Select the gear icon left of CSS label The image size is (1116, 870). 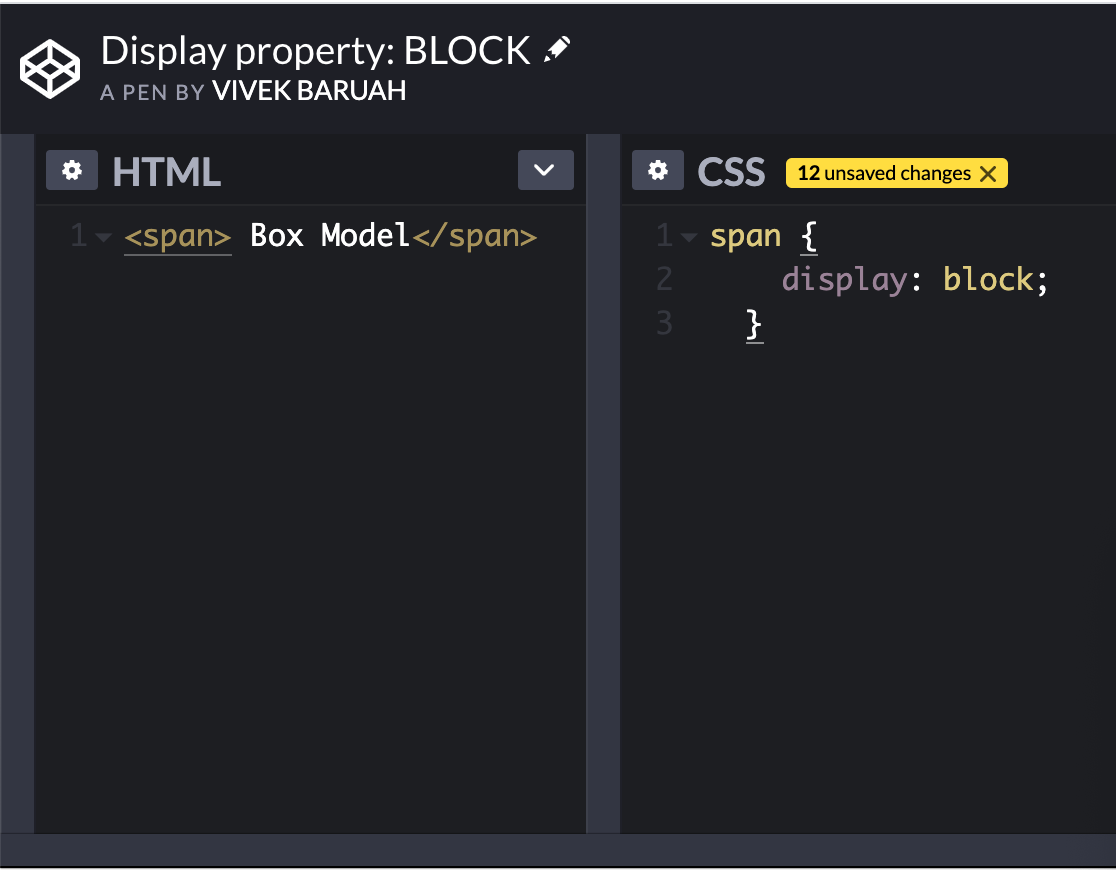[657, 169]
